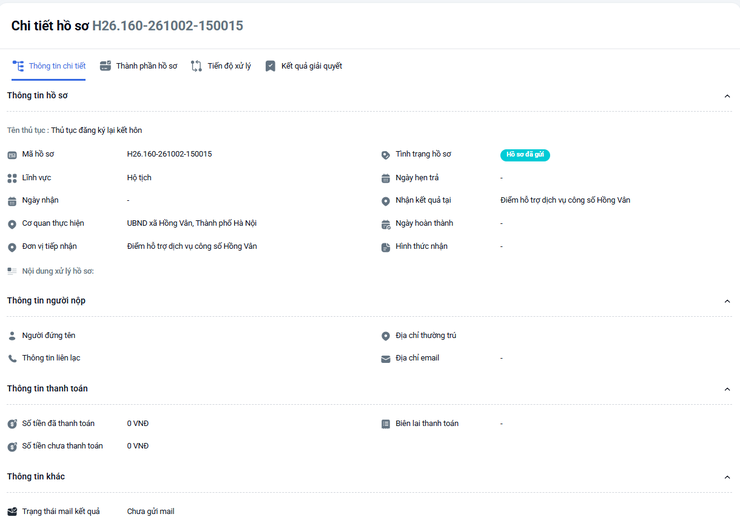Select the Thông tin chi tiết tab
The image size is (740, 531).
tap(49, 66)
